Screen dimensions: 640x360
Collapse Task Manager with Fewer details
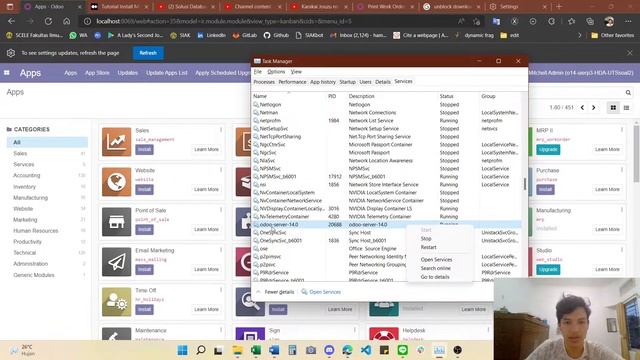(275, 292)
